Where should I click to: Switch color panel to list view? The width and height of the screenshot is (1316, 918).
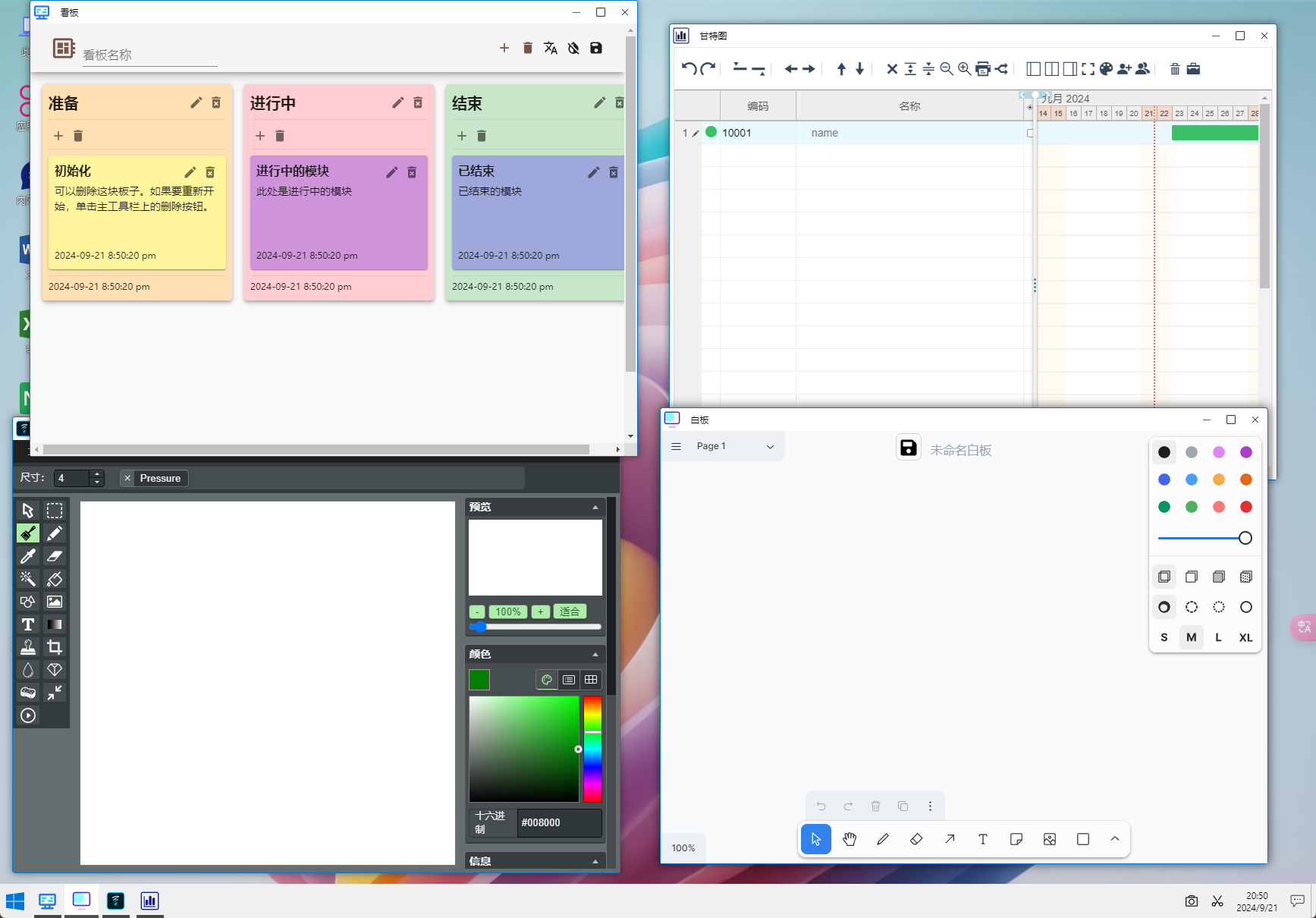(x=569, y=680)
